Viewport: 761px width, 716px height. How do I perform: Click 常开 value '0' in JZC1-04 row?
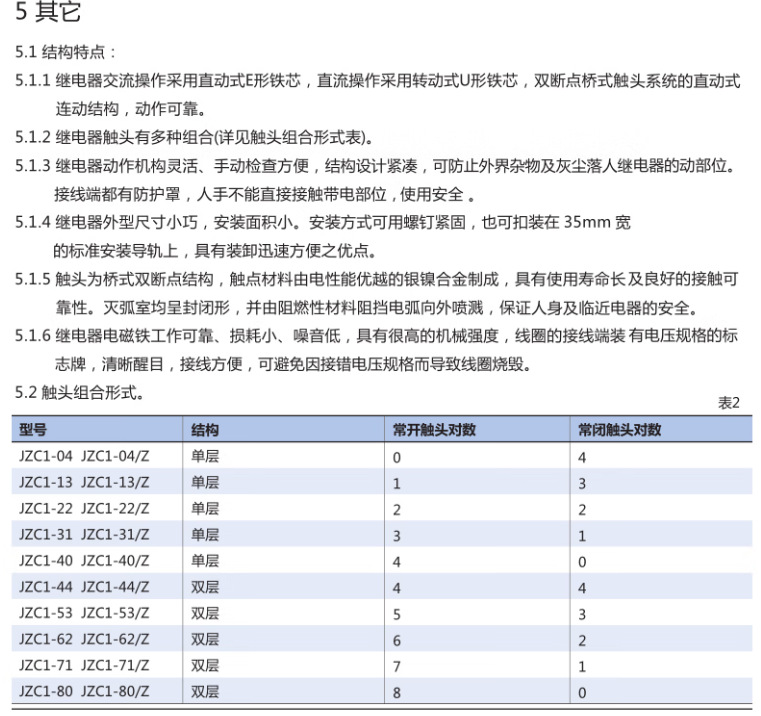pyautogui.click(x=397, y=458)
